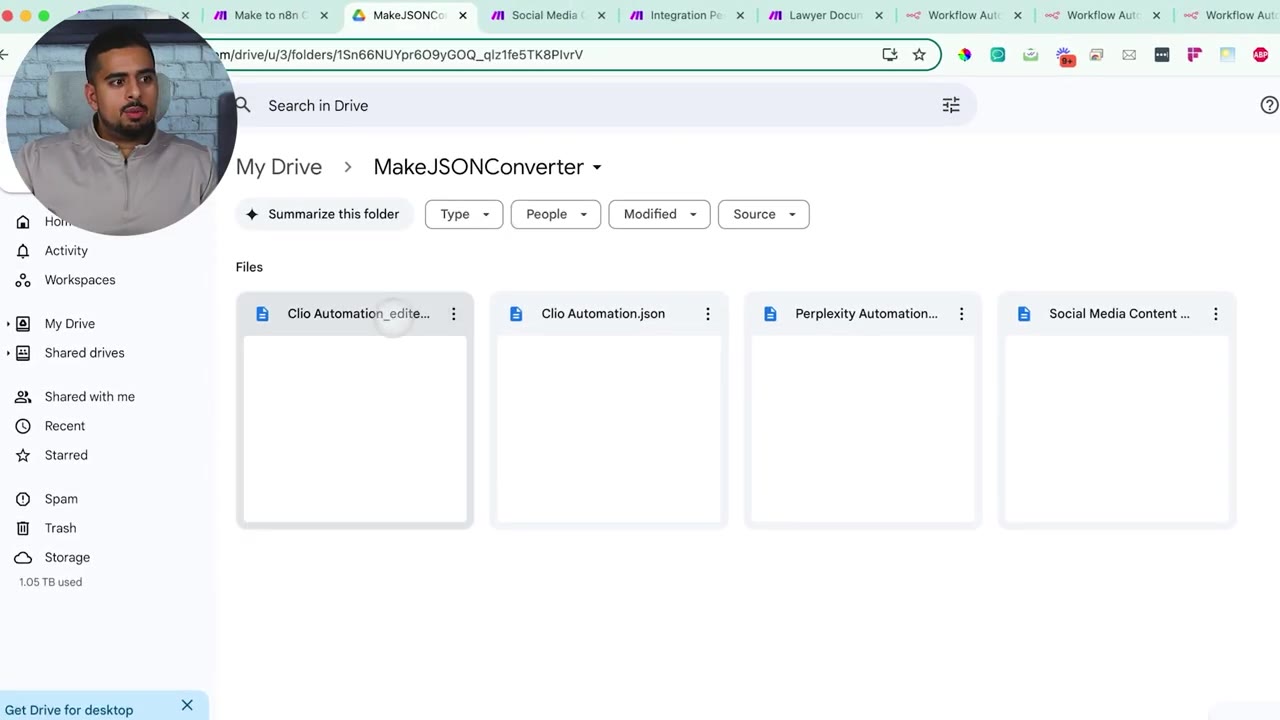Click the Trash bin icon in sidebar
The width and height of the screenshot is (1280, 720).
pos(23,528)
